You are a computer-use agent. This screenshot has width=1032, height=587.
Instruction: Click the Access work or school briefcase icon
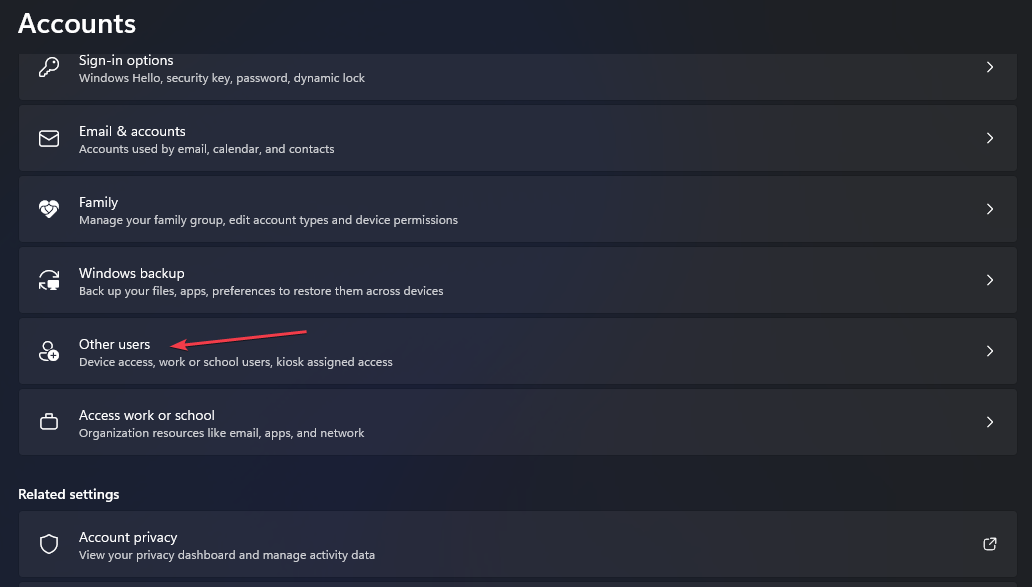tap(49, 422)
